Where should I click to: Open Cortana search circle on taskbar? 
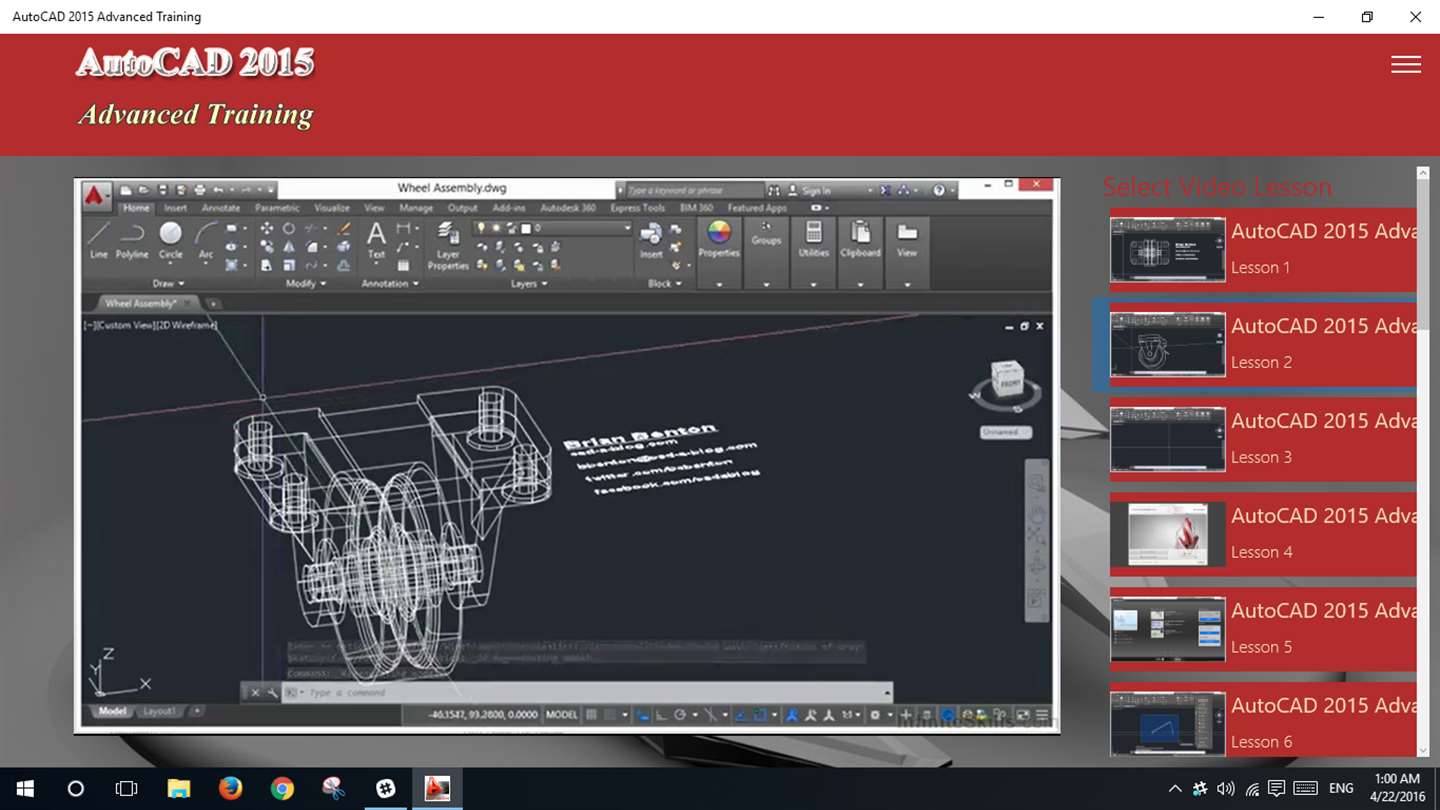pyautogui.click(x=75, y=789)
